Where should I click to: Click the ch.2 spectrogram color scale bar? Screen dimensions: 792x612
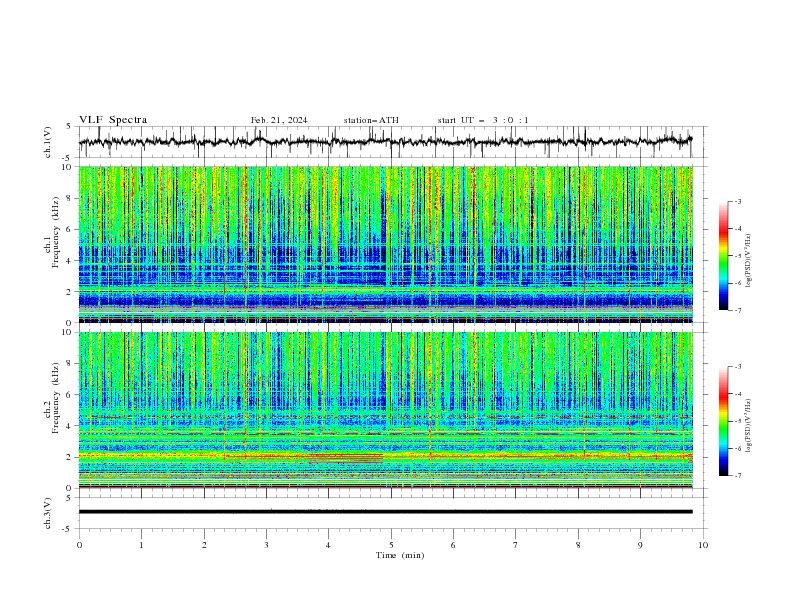point(724,421)
